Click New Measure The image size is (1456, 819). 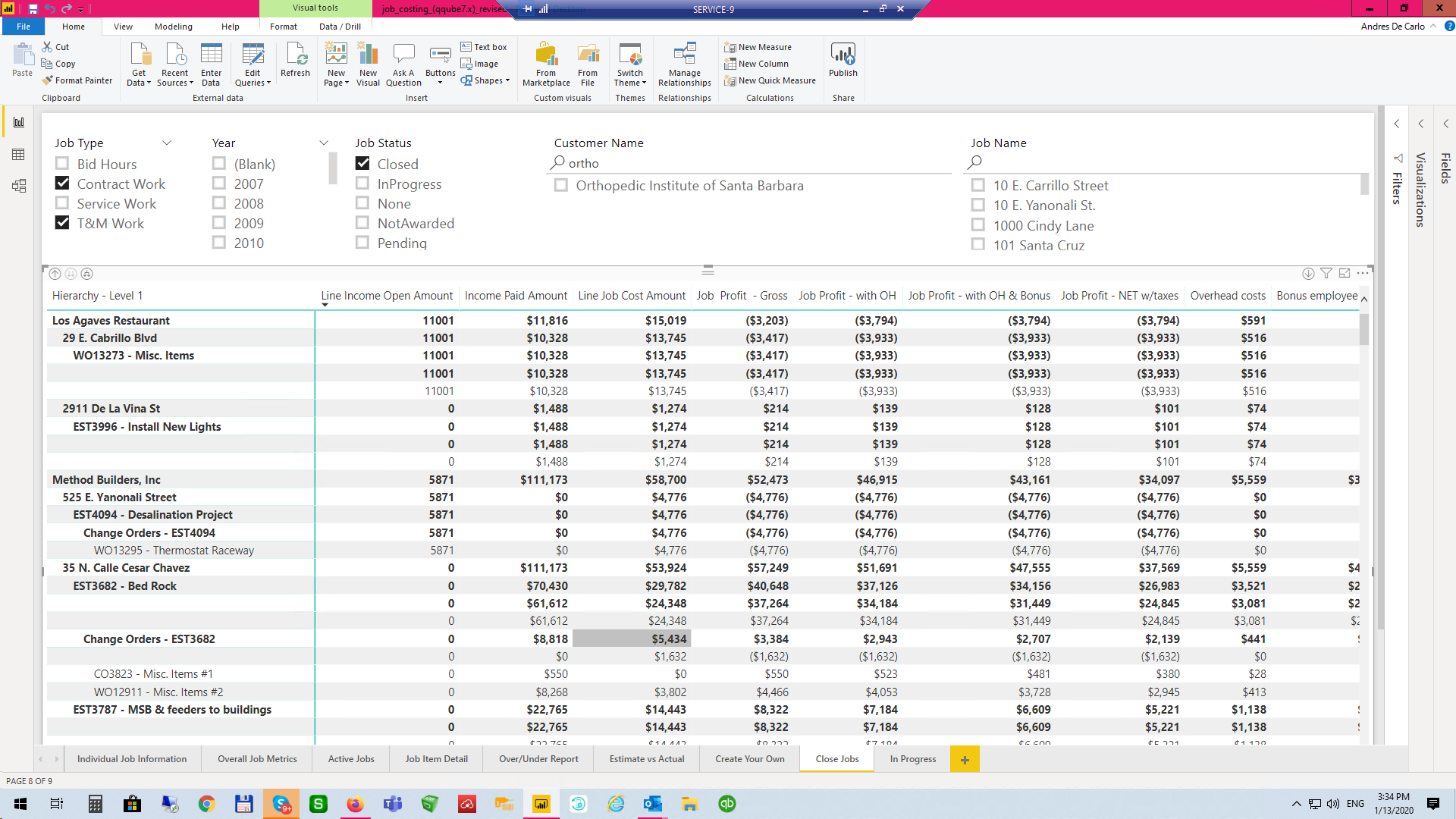click(758, 47)
